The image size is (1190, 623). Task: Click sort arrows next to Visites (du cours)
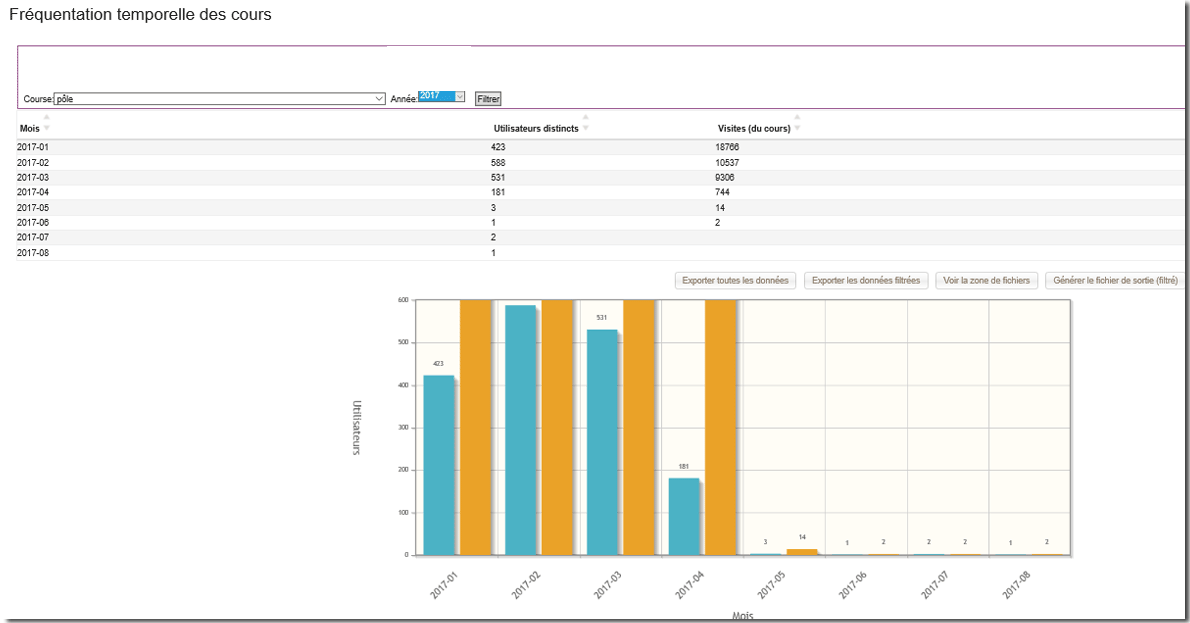click(797, 123)
